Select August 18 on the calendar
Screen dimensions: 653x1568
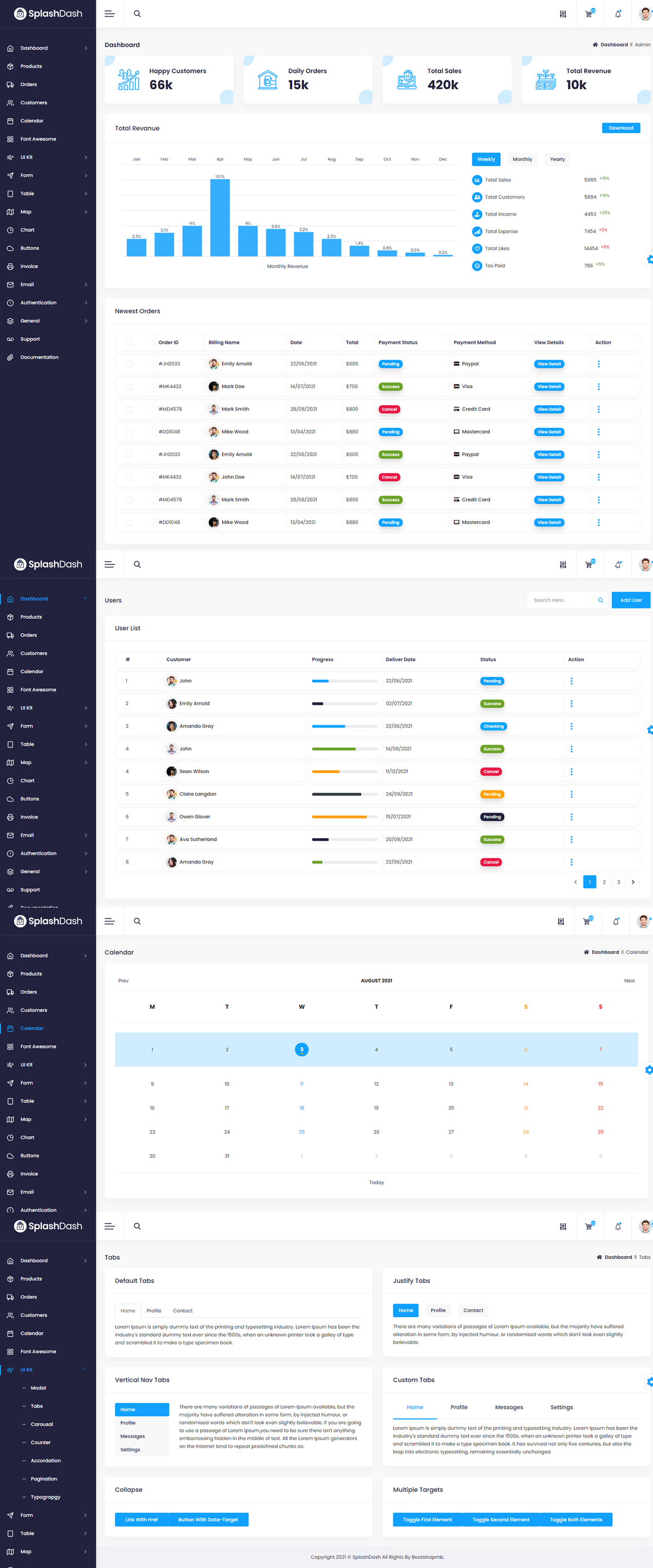(x=301, y=1108)
